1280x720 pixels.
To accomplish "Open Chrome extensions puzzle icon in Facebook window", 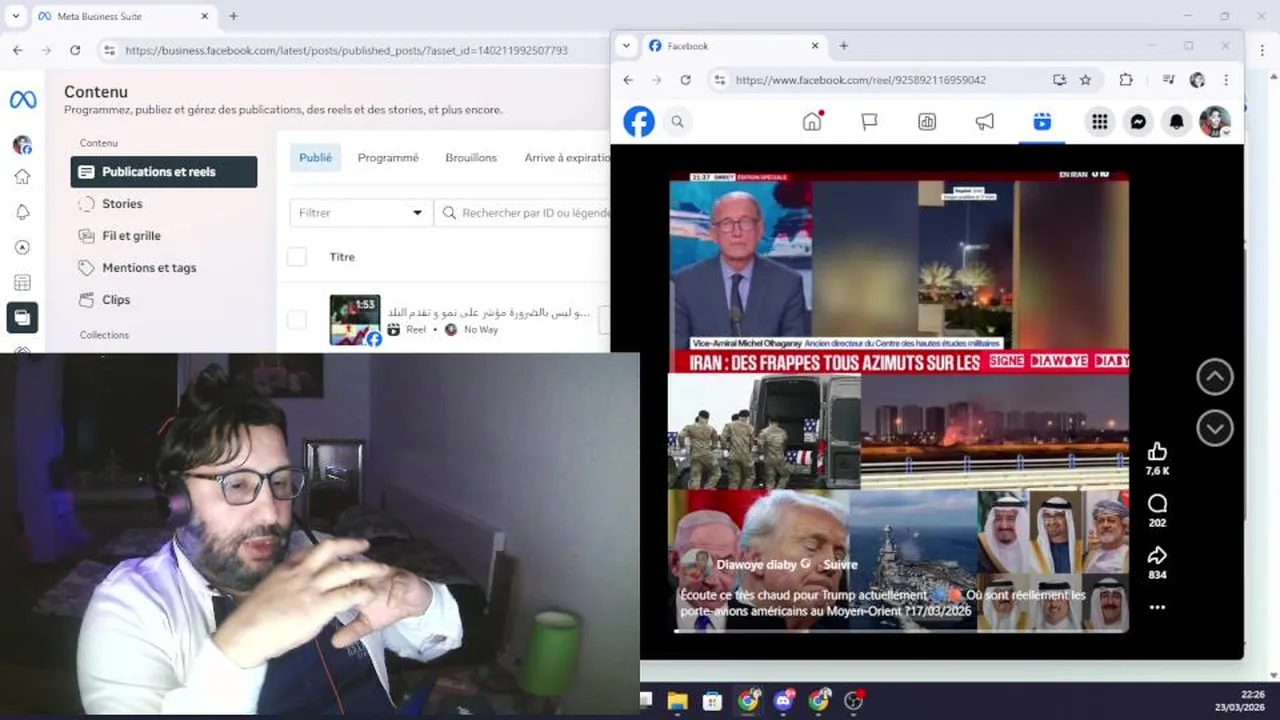I will pos(1126,80).
